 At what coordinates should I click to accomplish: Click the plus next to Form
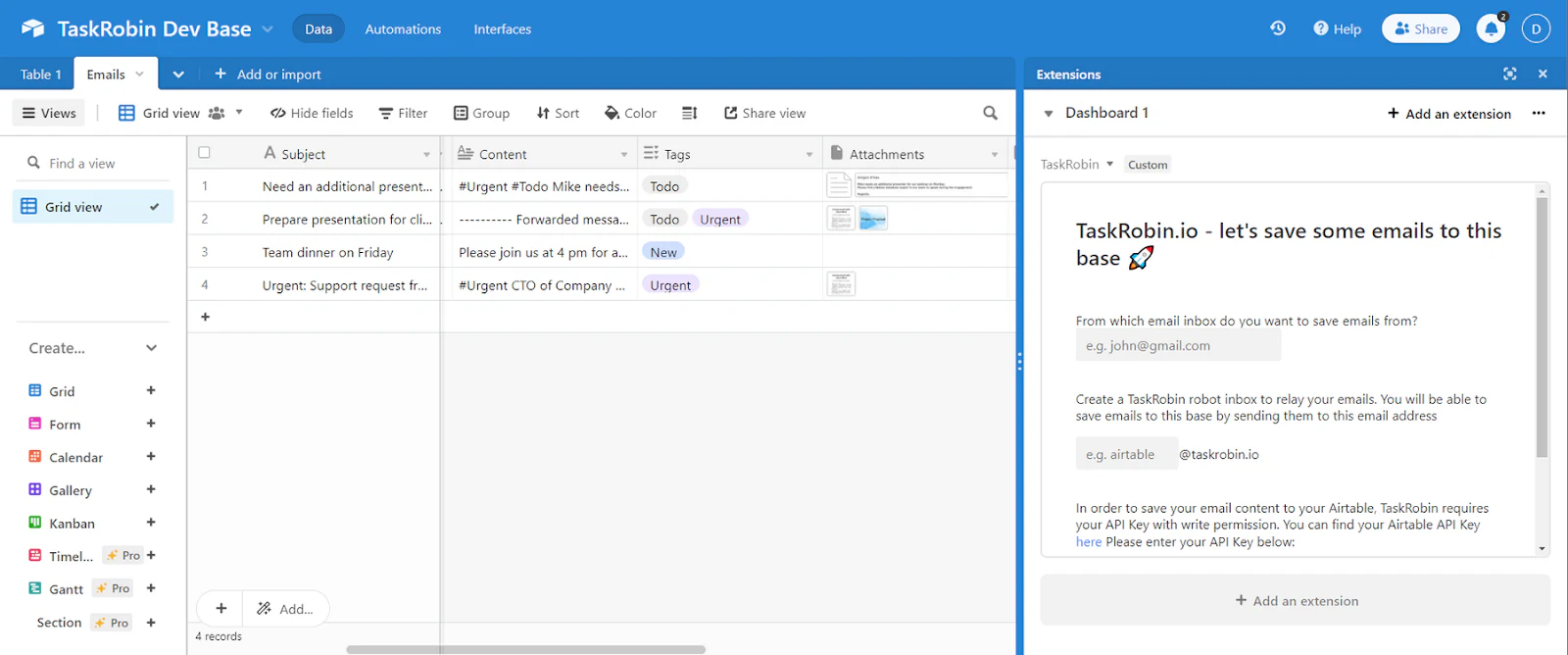pos(151,424)
